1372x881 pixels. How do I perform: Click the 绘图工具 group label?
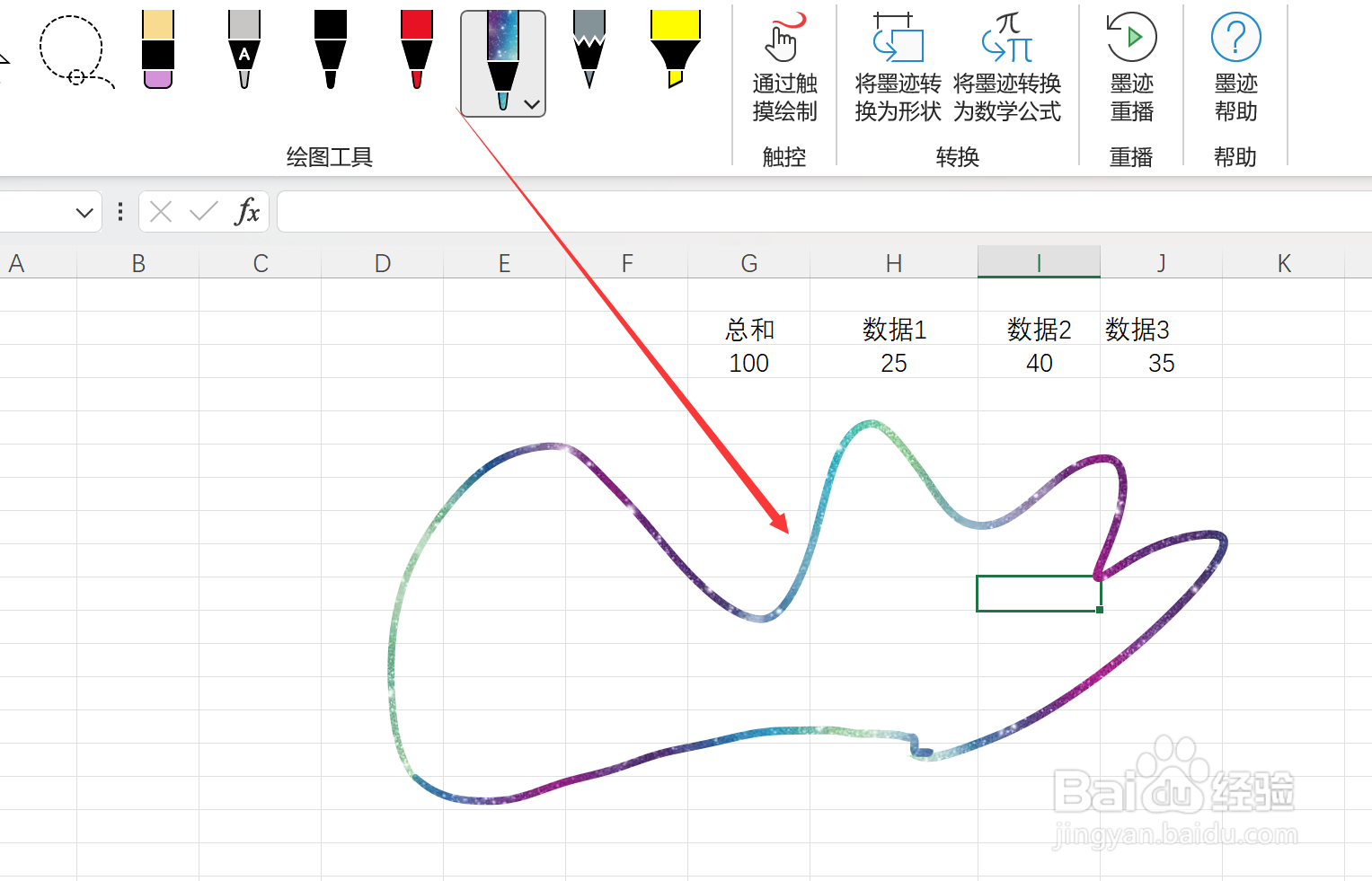click(x=329, y=156)
